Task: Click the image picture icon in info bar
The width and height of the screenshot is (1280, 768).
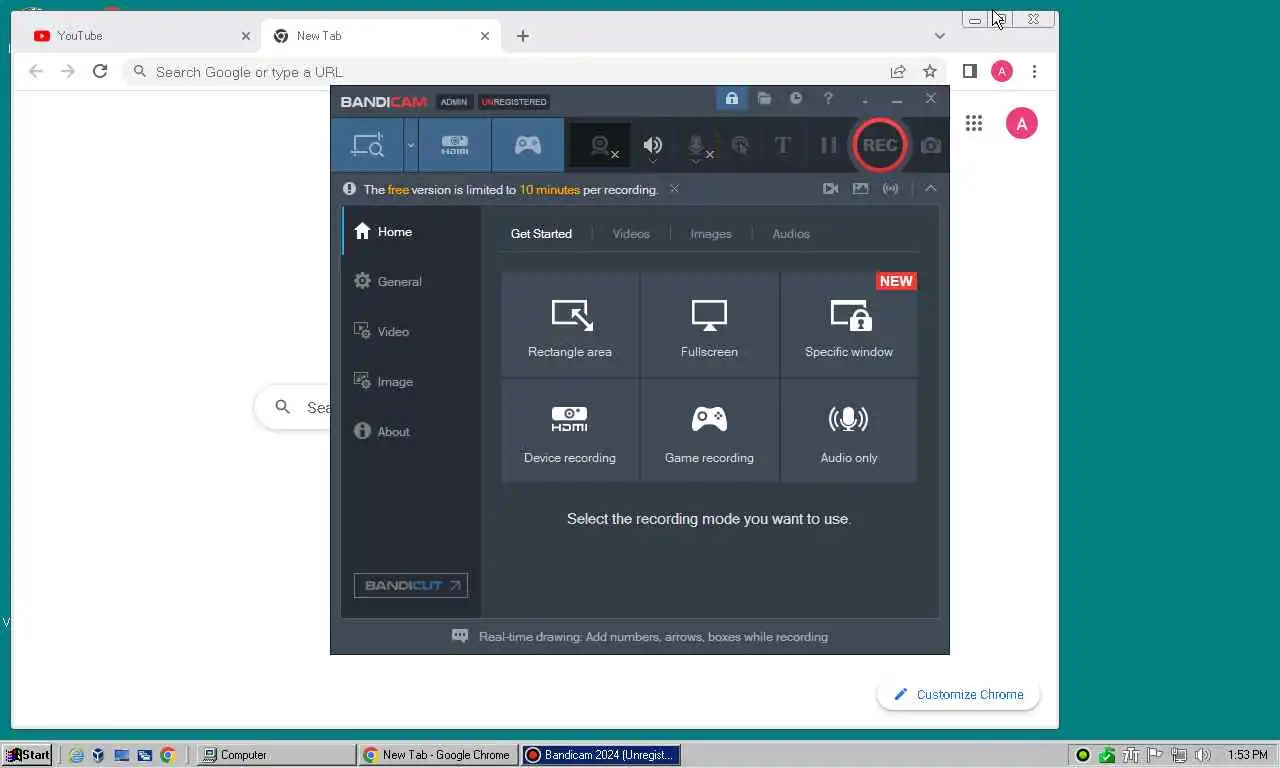Action: click(860, 188)
